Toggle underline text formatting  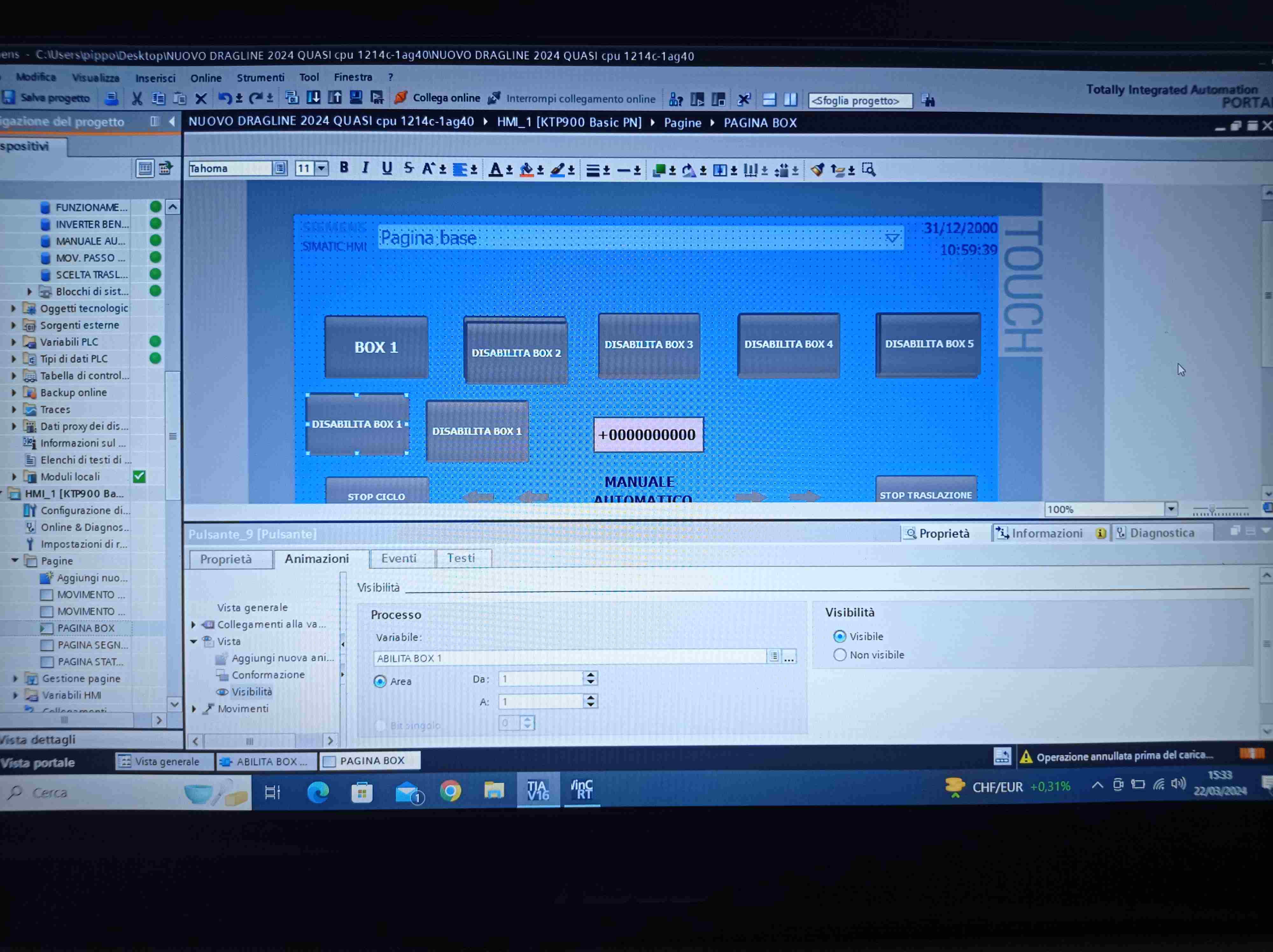pyautogui.click(x=387, y=168)
